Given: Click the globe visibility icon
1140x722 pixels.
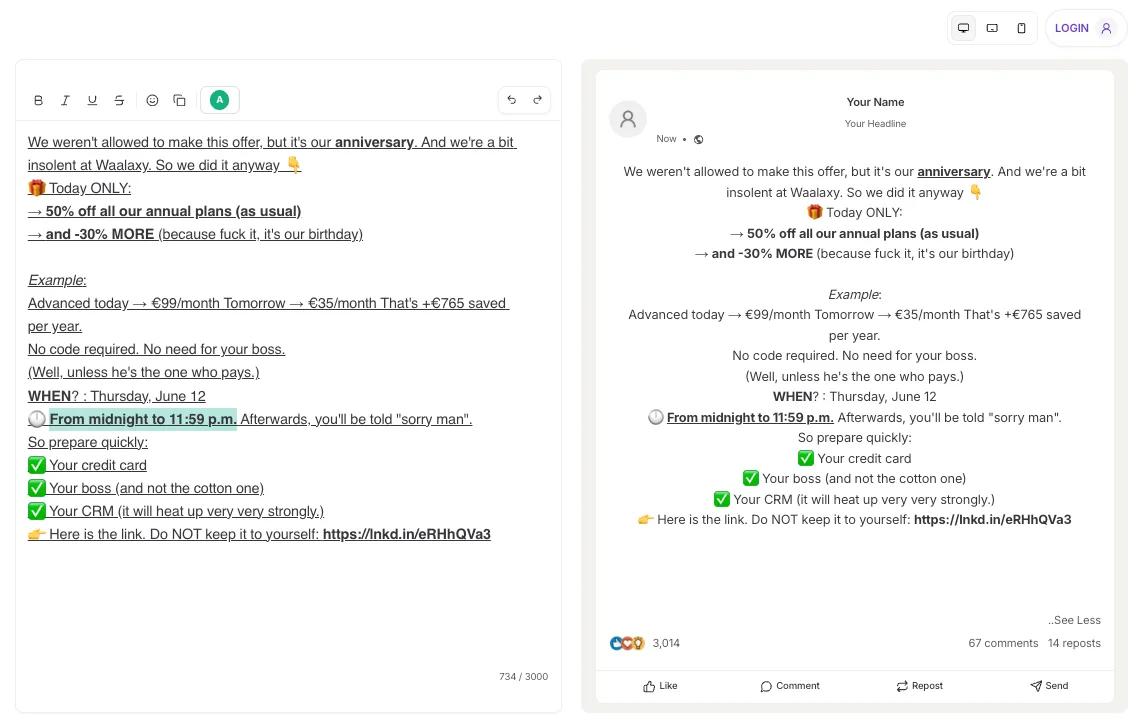Looking at the screenshot, I should (699, 140).
